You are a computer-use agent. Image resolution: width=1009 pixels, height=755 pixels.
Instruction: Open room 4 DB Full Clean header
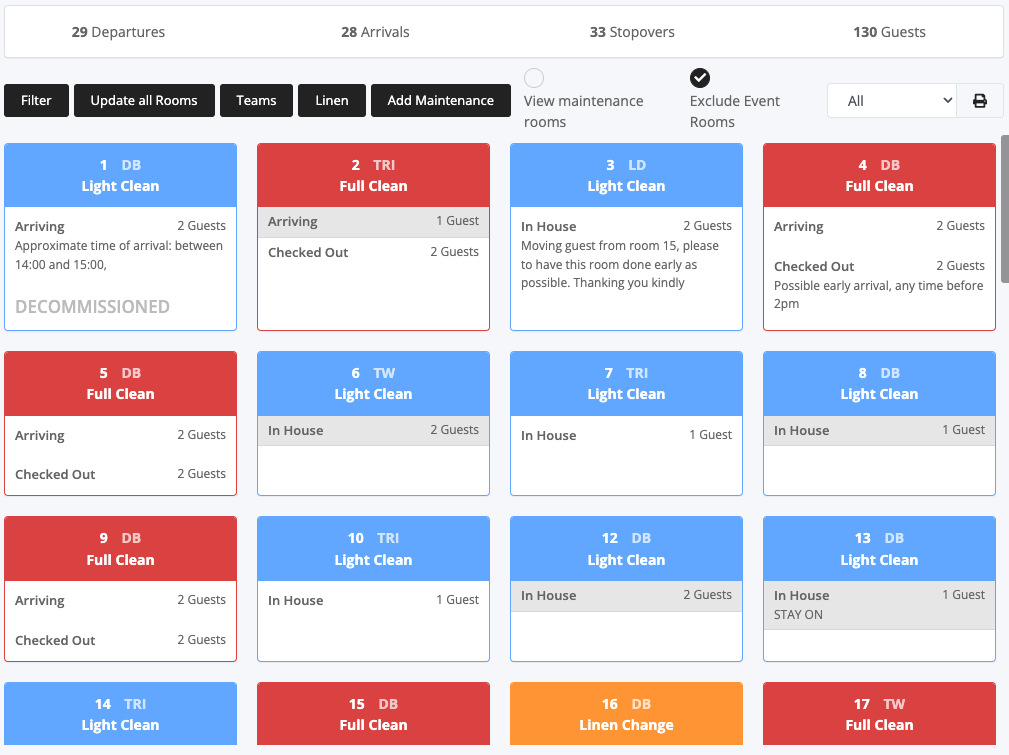(879, 175)
